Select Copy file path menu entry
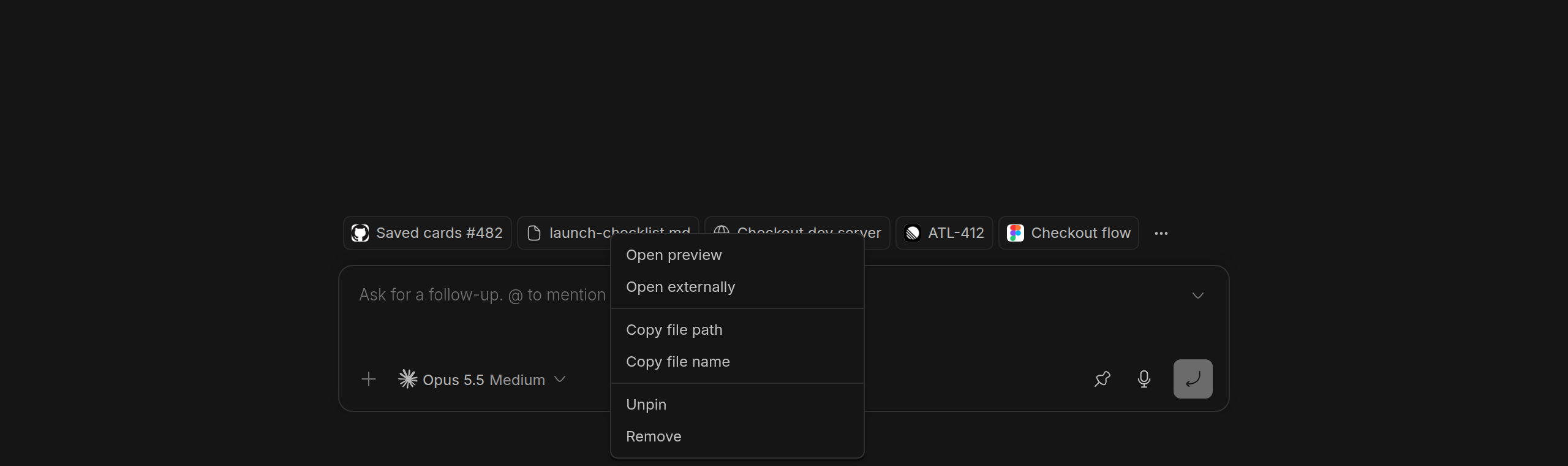Image resolution: width=1568 pixels, height=466 pixels. click(x=737, y=330)
